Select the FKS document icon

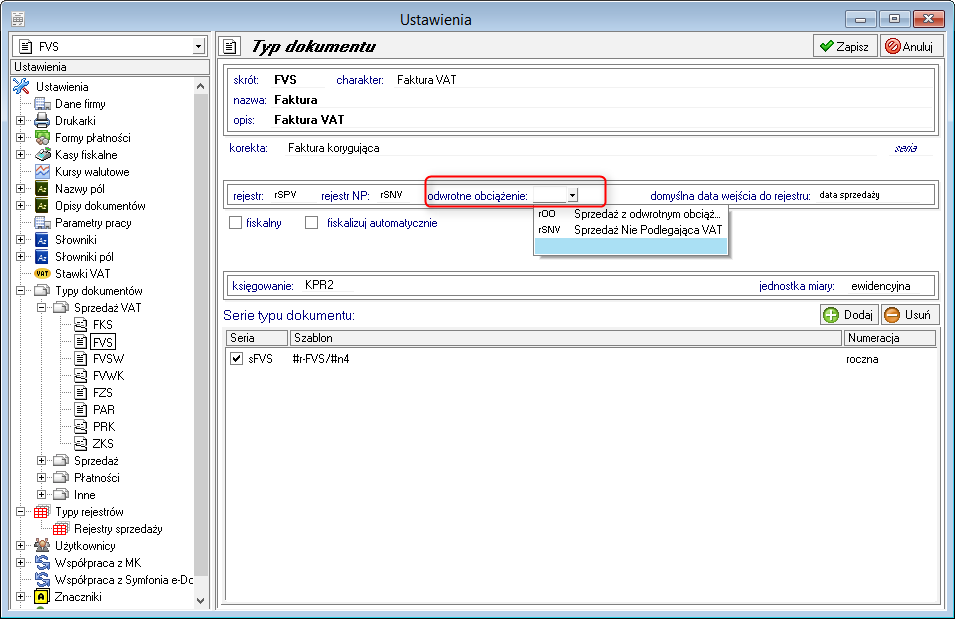[80, 325]
